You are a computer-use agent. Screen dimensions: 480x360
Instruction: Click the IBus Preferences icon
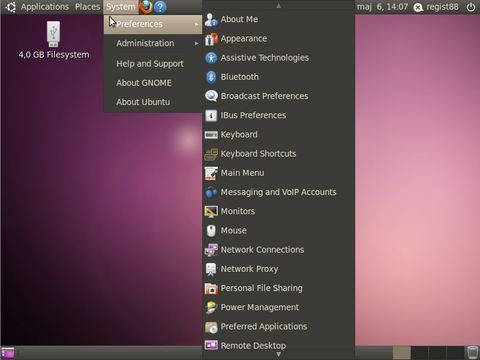211,116
